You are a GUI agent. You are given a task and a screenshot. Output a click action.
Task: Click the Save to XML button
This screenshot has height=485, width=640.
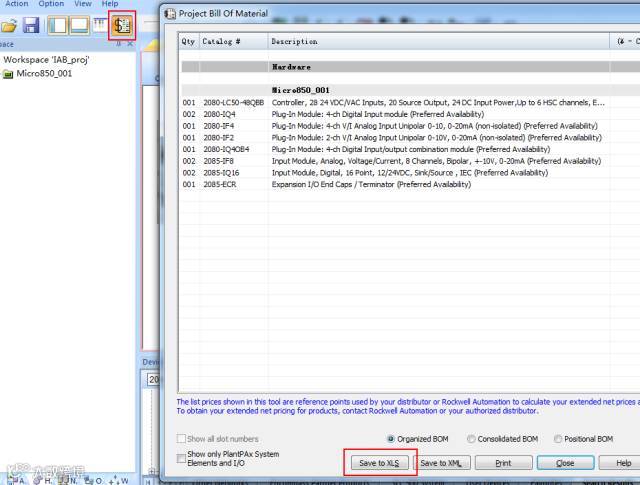tap(441, 463)
